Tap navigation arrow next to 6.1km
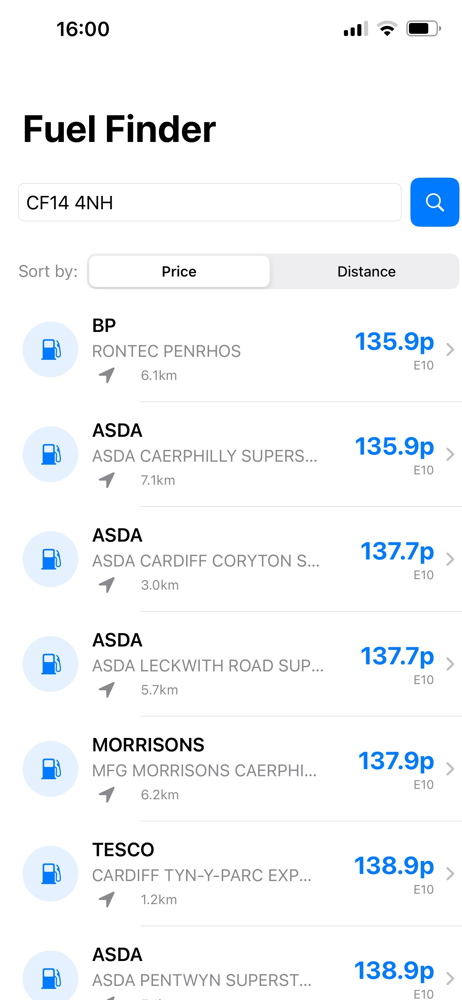This screenshot has width=462, height=1000. [107, 375]
